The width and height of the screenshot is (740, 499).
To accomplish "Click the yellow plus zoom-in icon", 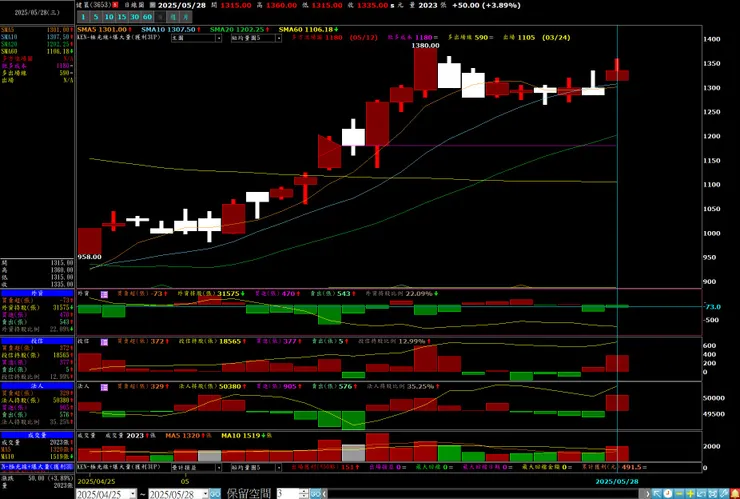I will tap(690, 494).
